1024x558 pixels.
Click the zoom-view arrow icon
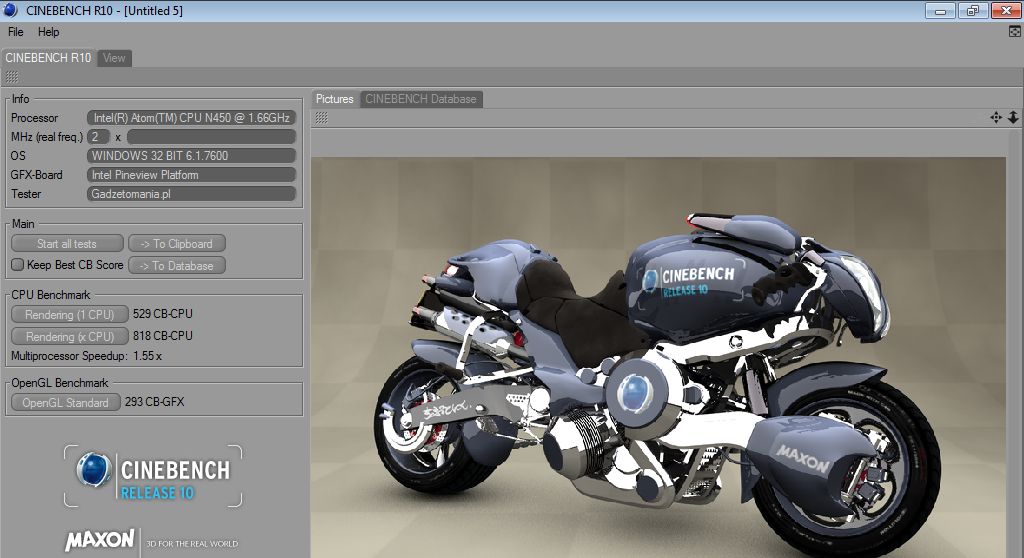point(1013,118)
